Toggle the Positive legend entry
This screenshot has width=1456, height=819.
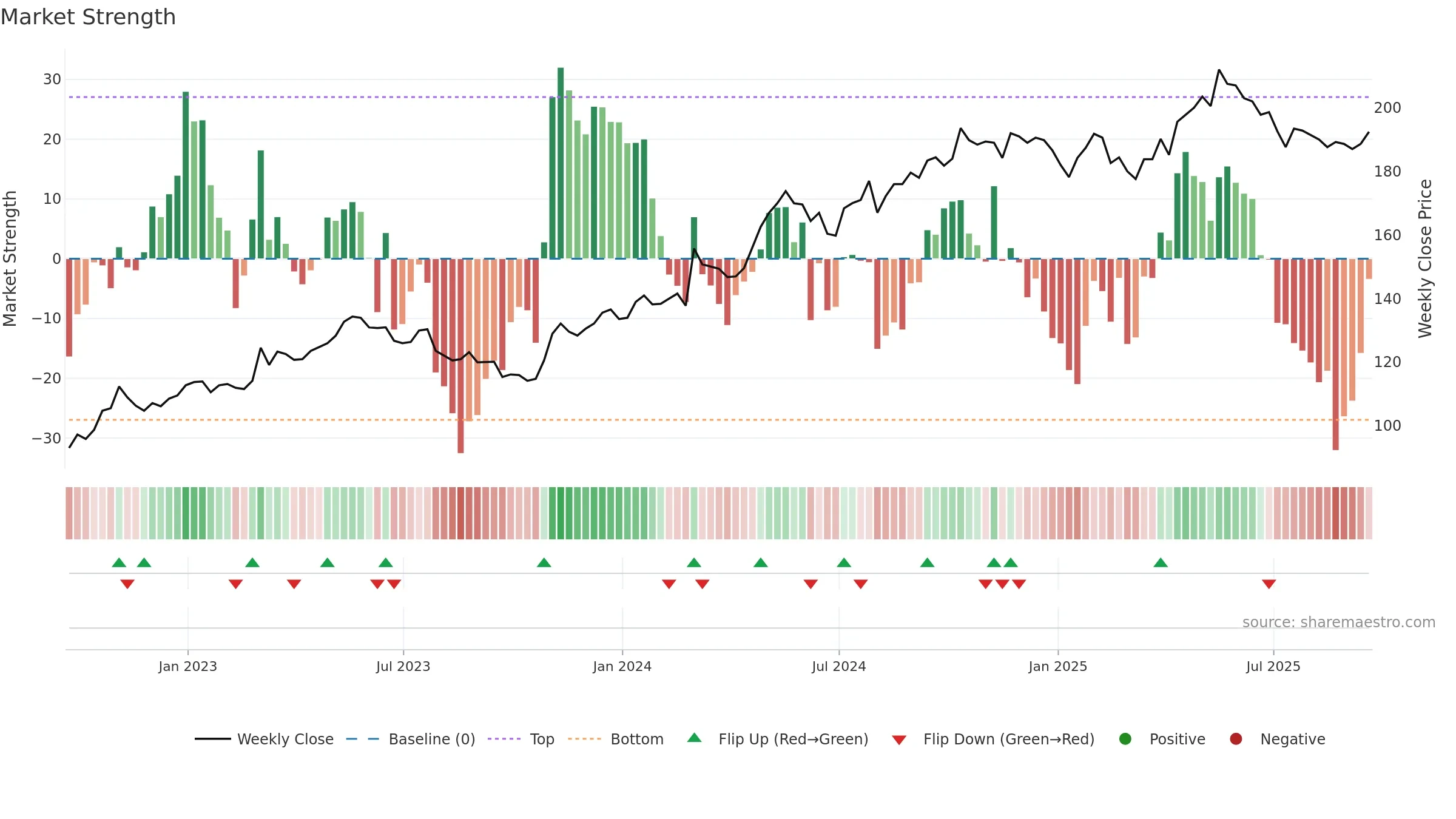tap(1161, 739)
